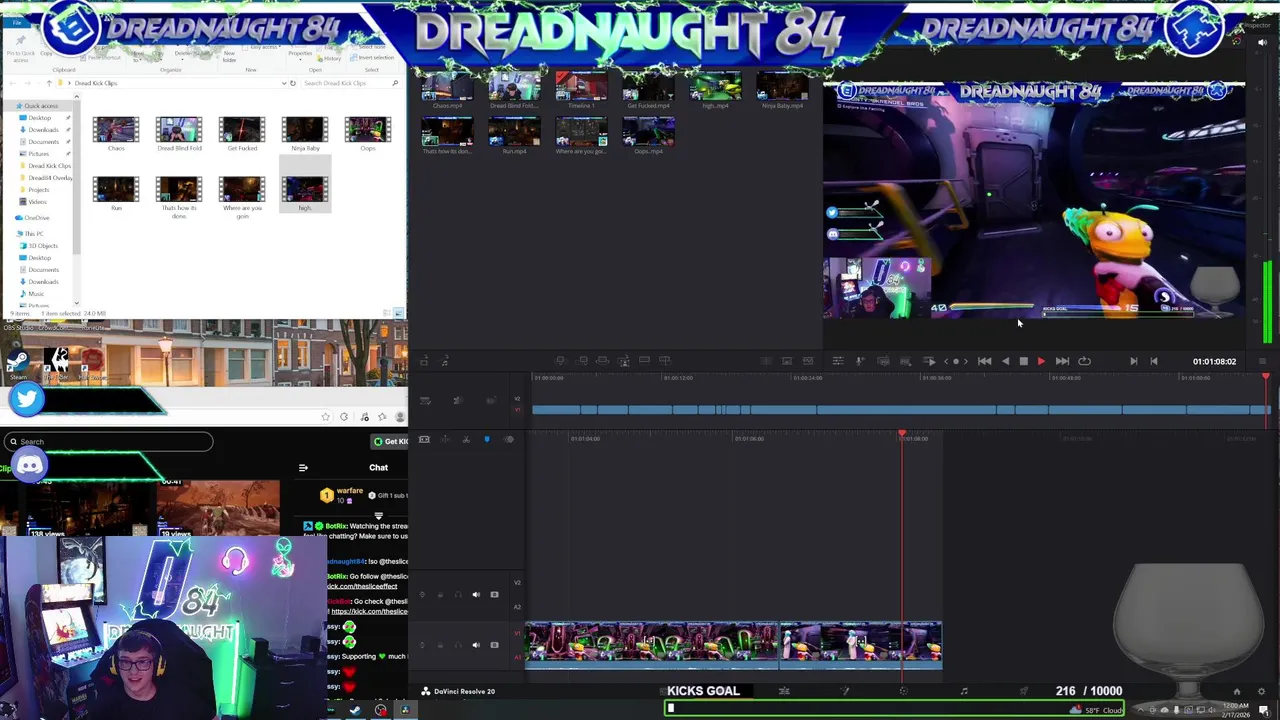1280x720 pixels.
Task: Disable video on timeline track 2
Action: (494, 595)
